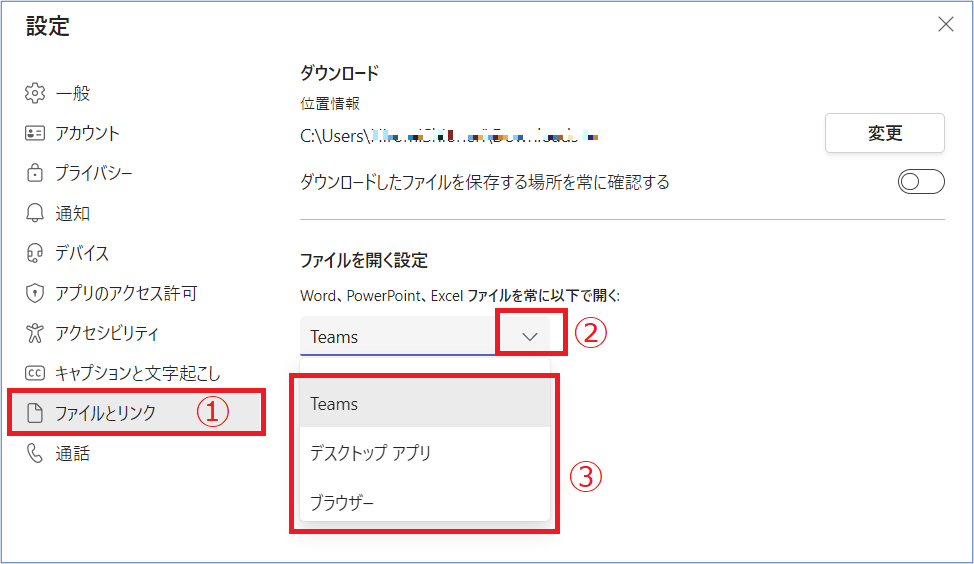Screen dimensions: 974x564
Task: Toggle always ask where to save downloads
Action: [x=920, y=182]
